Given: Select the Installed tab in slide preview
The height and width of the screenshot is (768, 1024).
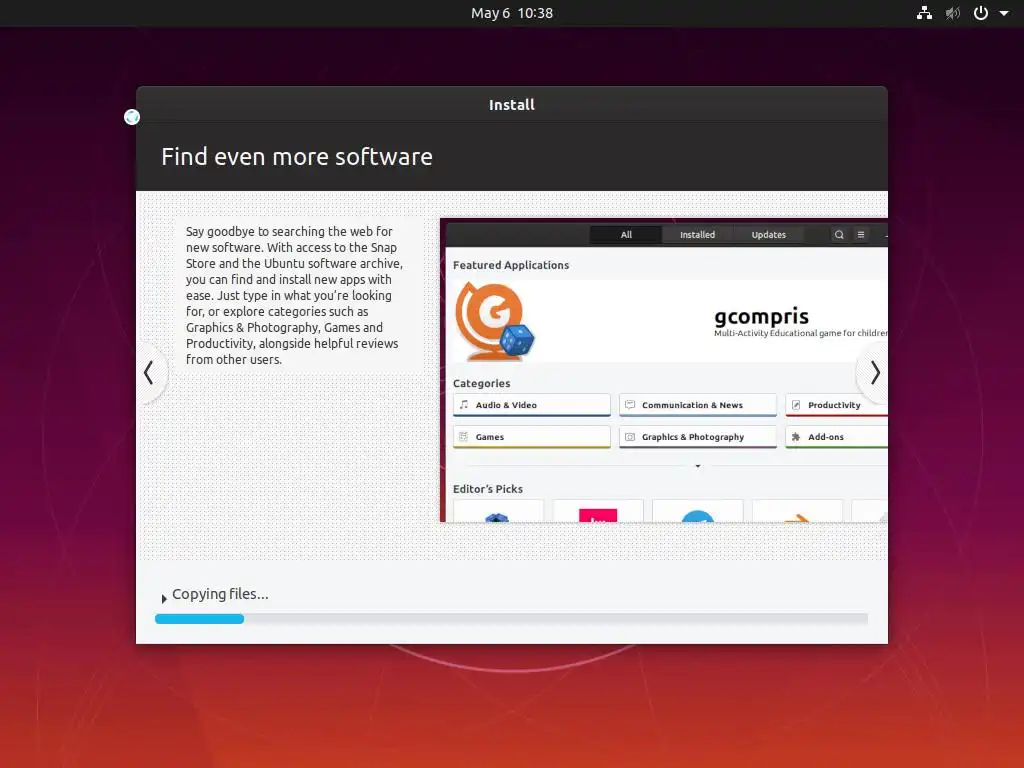Looking at the screenshot, I should pyautogui.click(x=697, y=234).
